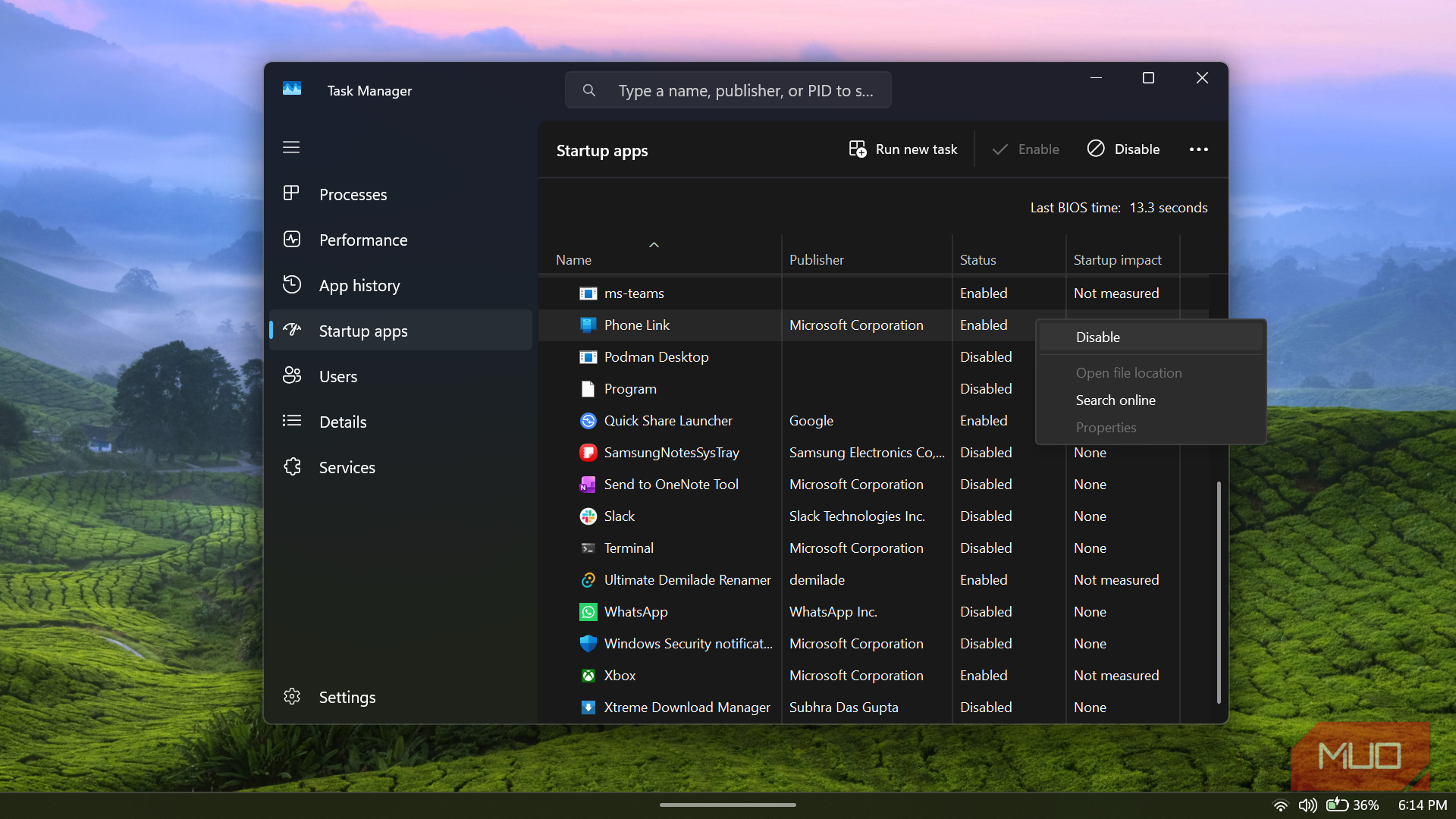Choose Properties in the context menu
This screenshot has width=1456, height=819.
tap(1151, 428)
